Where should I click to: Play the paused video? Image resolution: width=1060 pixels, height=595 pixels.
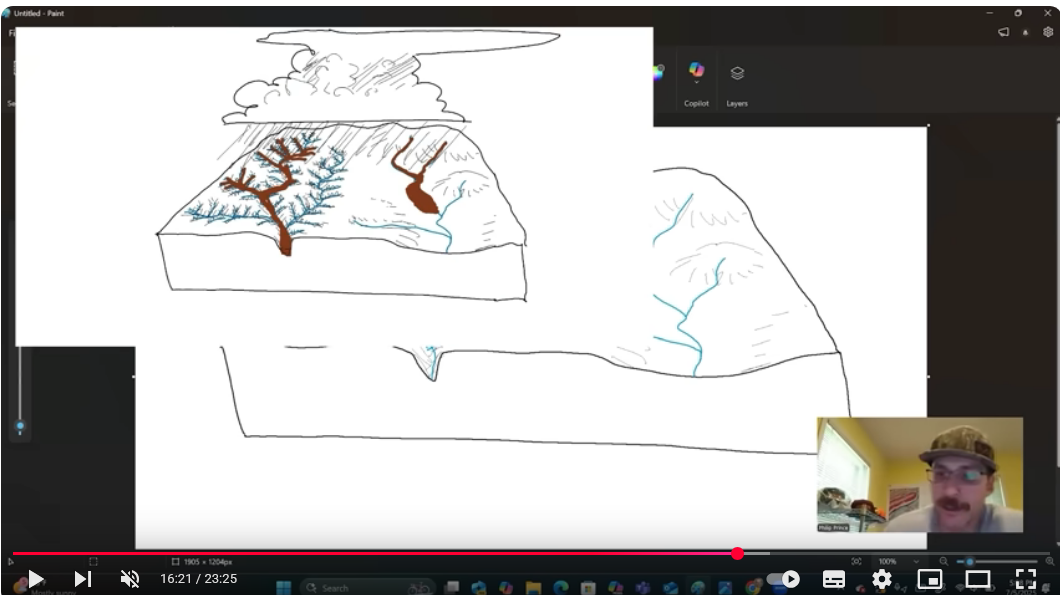coord(36,579)
